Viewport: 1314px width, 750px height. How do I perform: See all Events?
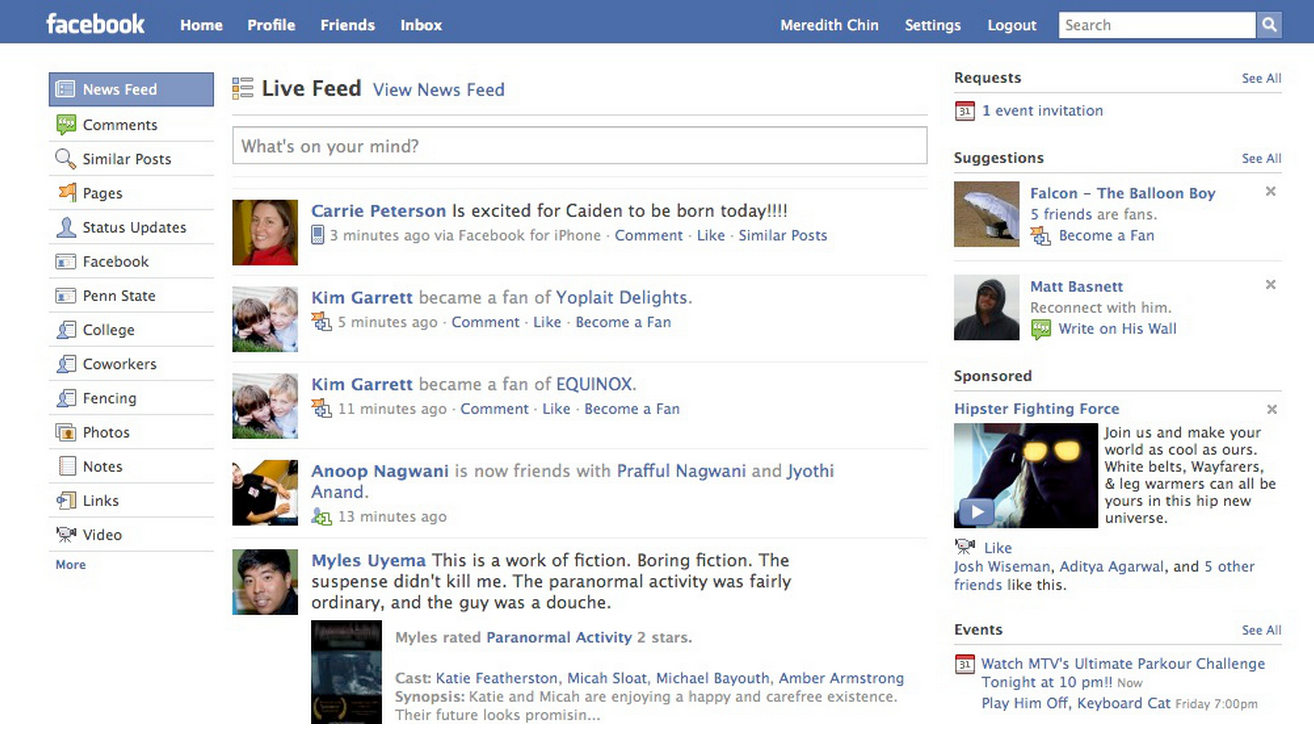(x=1261, y=630)
